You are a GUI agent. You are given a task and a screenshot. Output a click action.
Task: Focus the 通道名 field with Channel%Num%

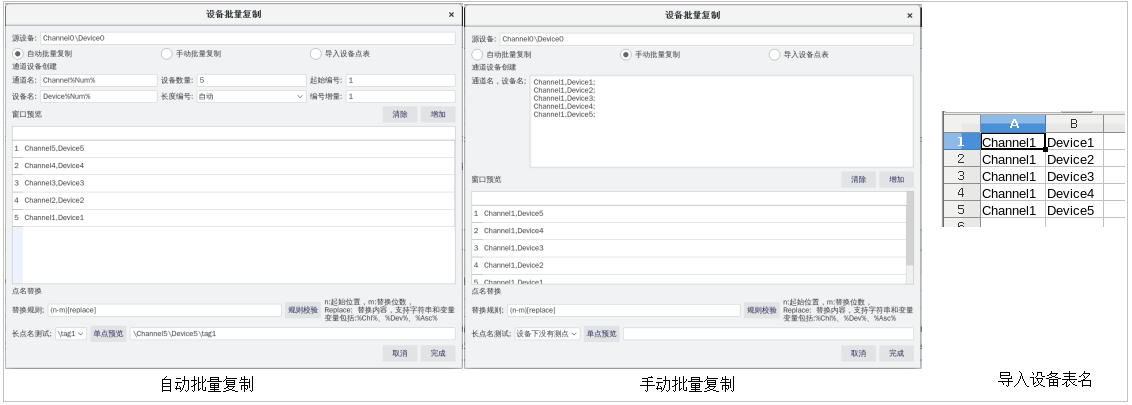pyautogui.click(x=97, y=80)
